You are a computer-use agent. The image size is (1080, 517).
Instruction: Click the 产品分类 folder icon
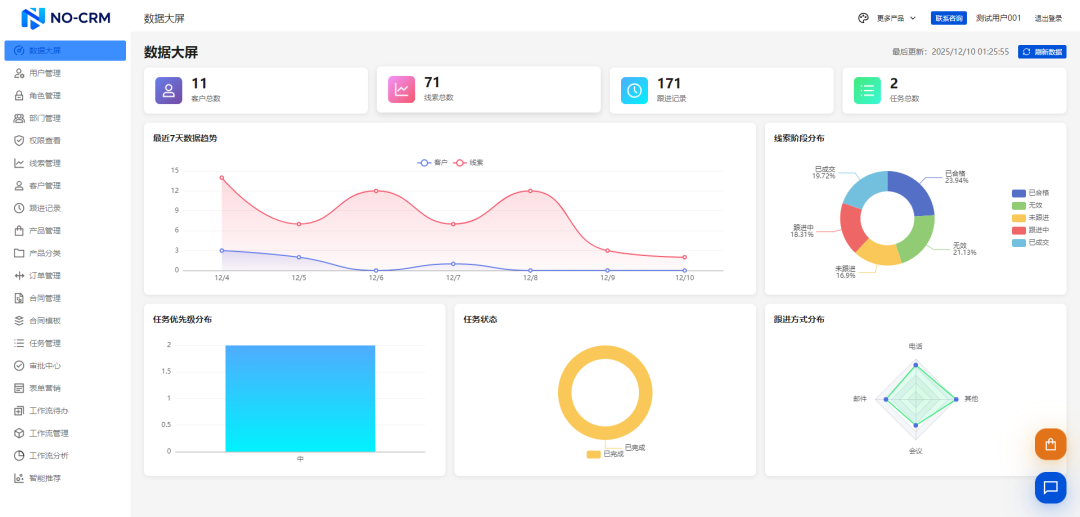tap(19, 253)
